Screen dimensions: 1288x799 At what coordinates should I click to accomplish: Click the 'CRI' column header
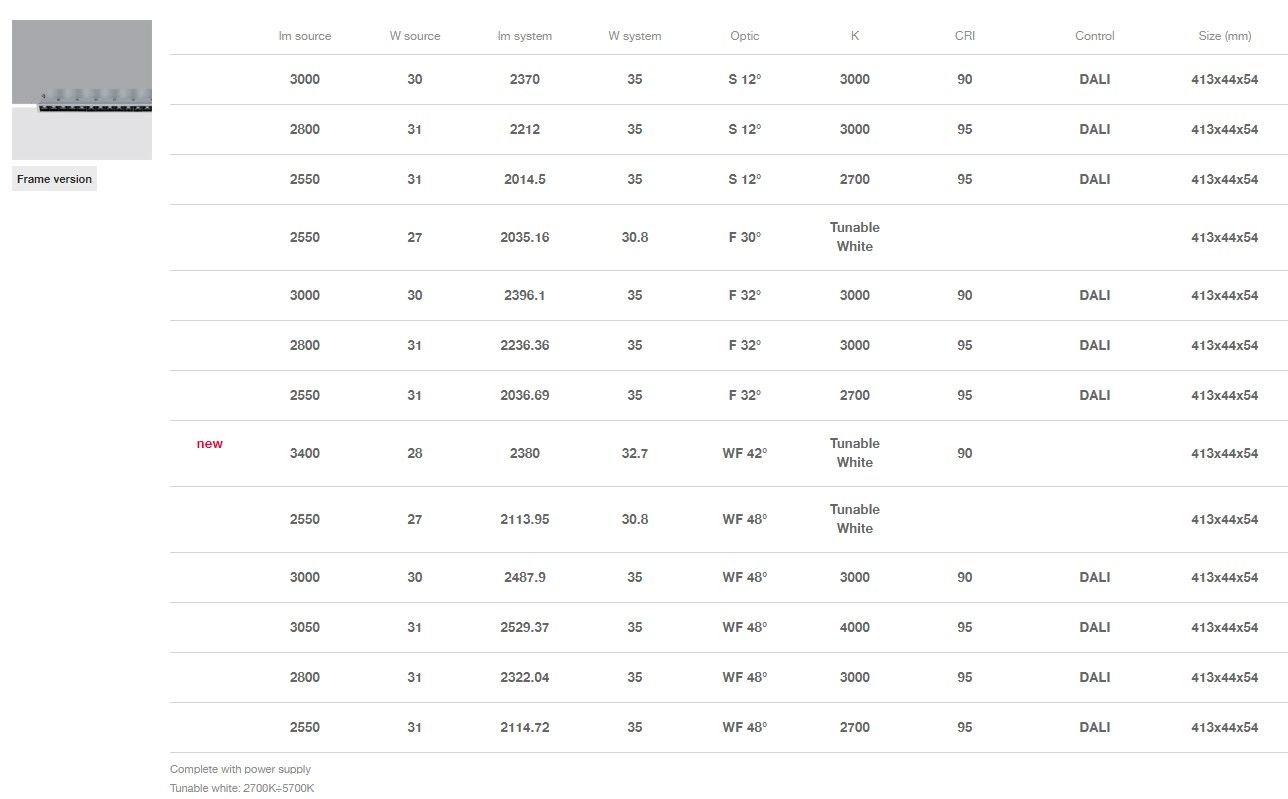coord(965,36)
